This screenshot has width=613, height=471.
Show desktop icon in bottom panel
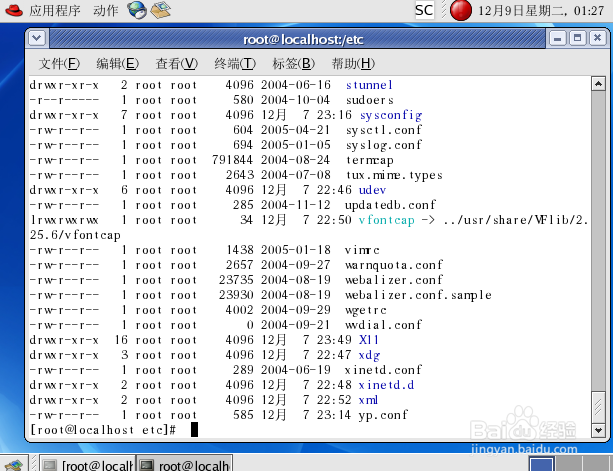[x=13, y=464]
